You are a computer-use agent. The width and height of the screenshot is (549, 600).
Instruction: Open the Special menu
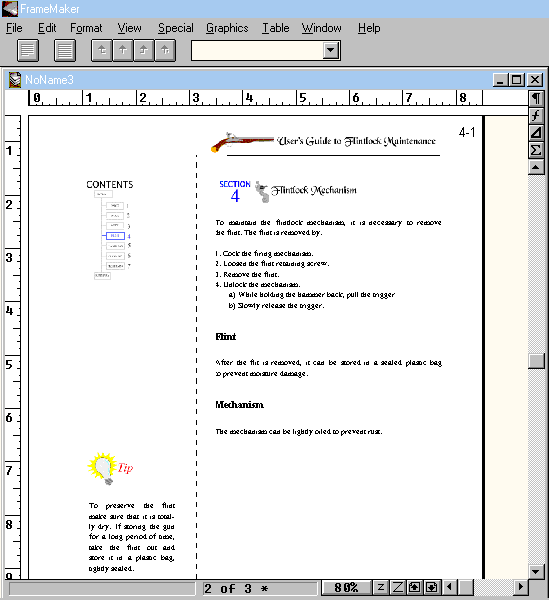[176, 28]
